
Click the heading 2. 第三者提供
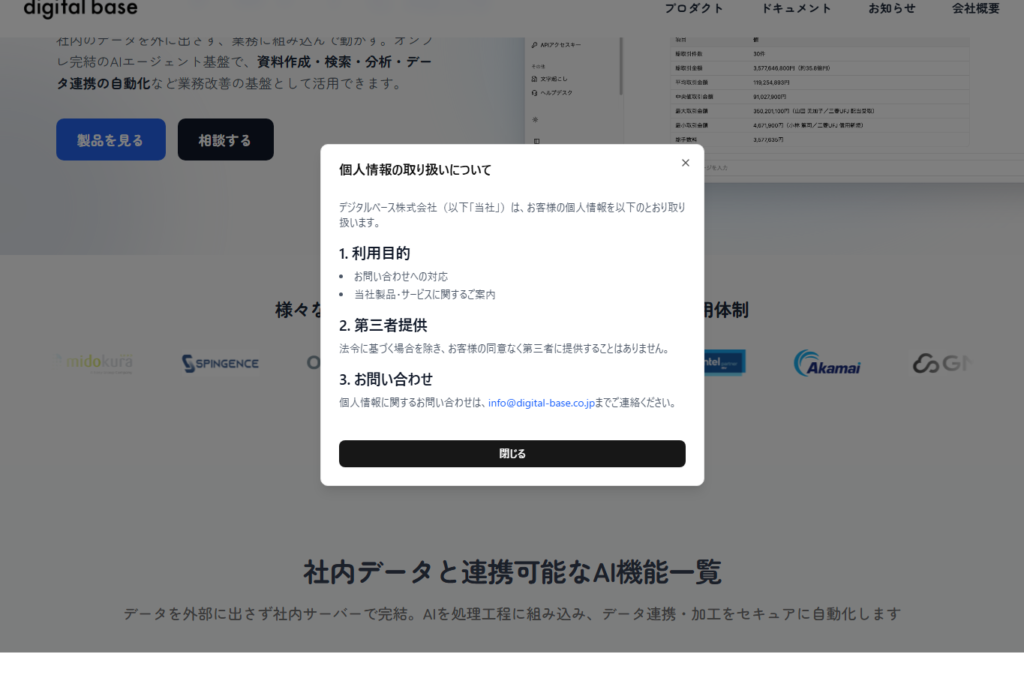(383, 325)
